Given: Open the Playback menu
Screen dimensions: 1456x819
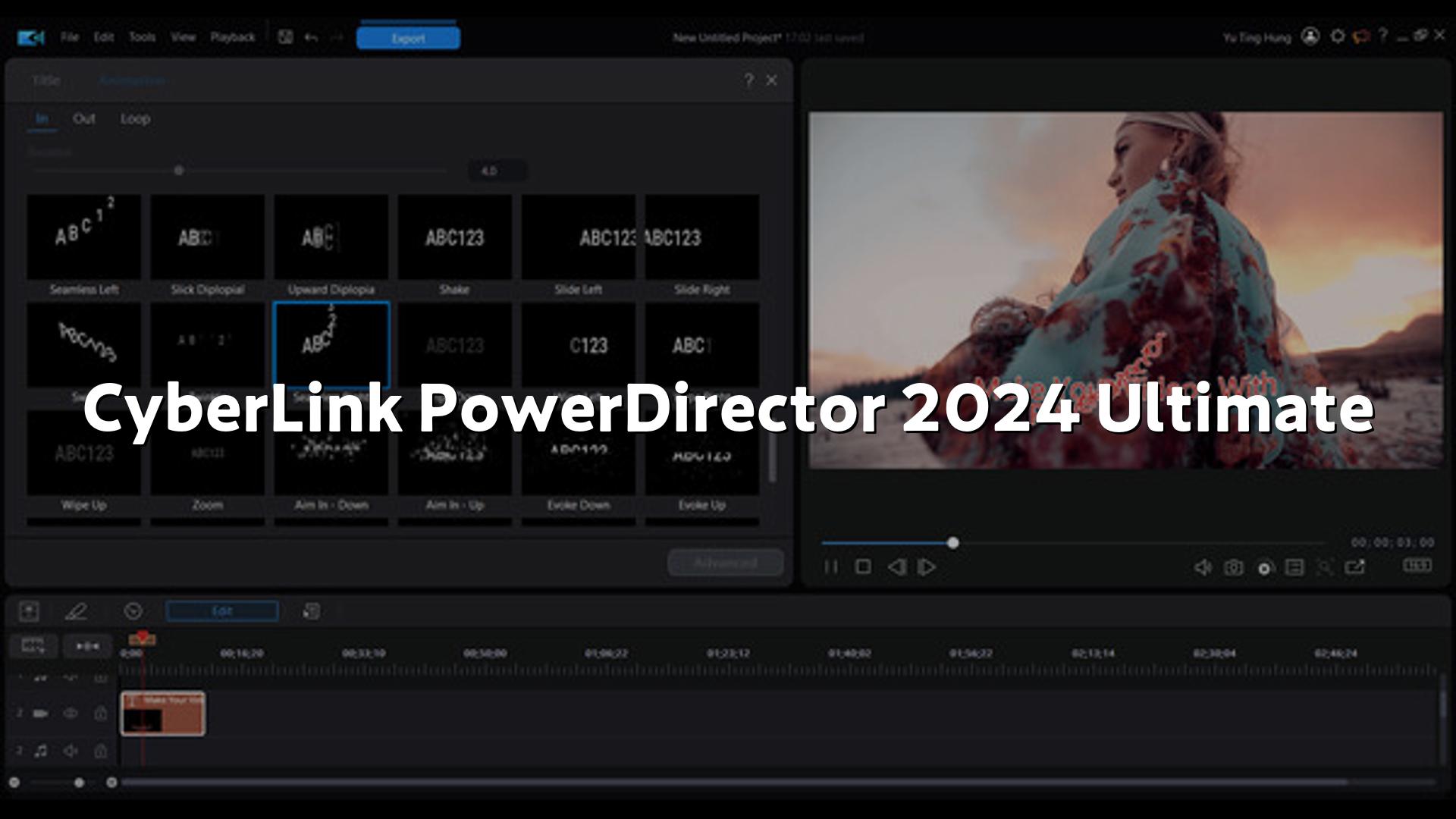Looking at the screenshot, I should pos(233,37).
